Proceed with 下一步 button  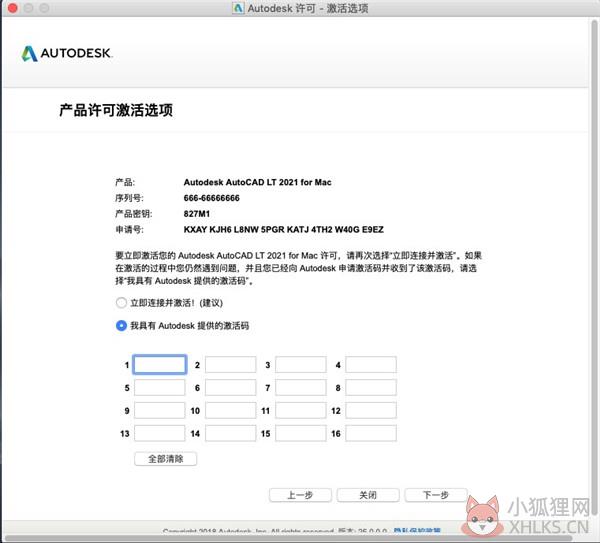tap(436, 495)
